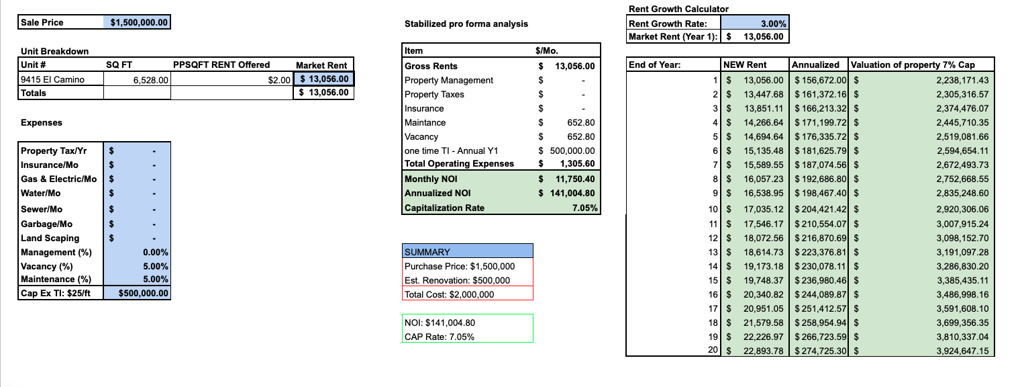1024x387 pixels.
Task: Click the Vacancy (%) 5.00% cell
Action: (x=137, y=266)
